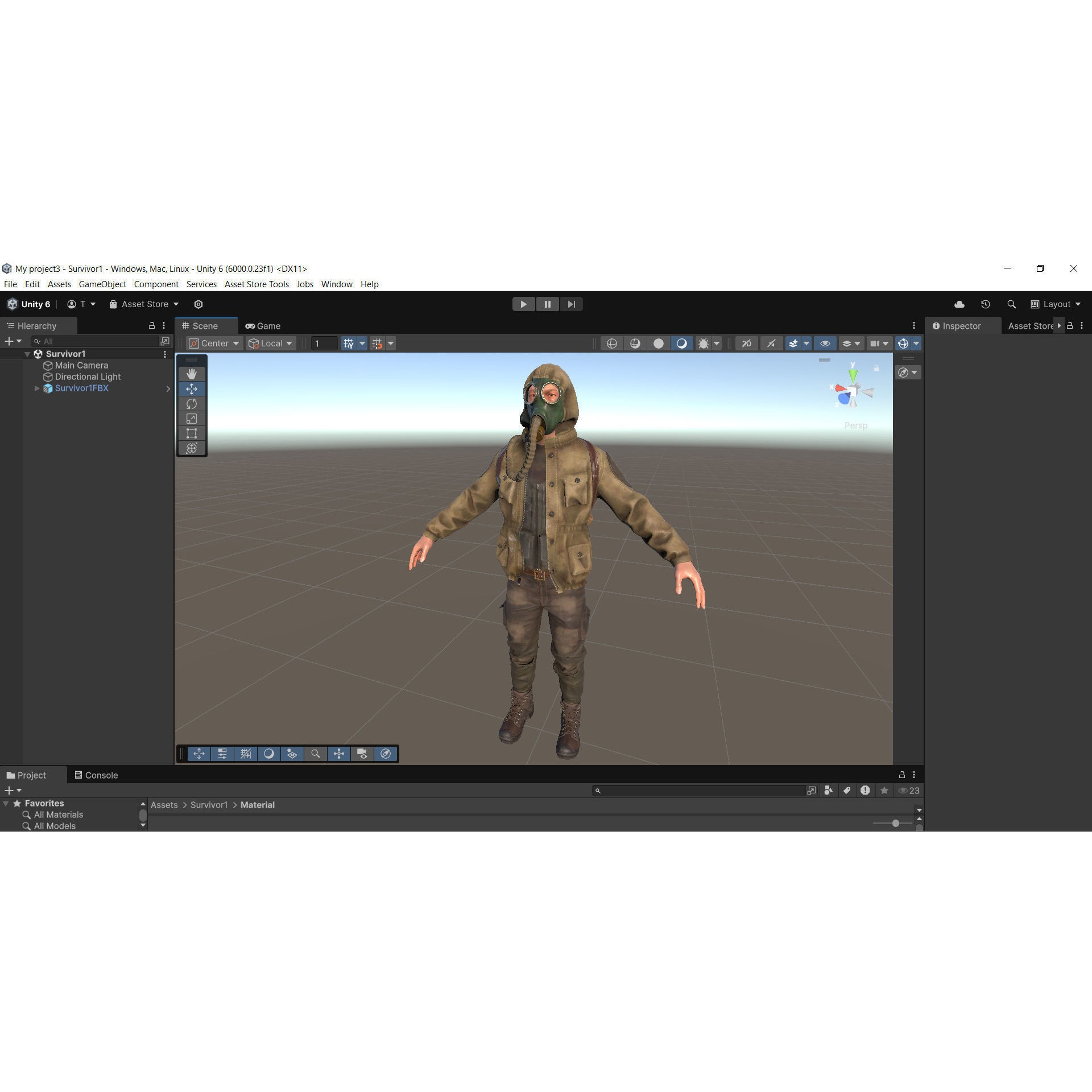
Task: Open the Window menu
Action: (337, 284)
